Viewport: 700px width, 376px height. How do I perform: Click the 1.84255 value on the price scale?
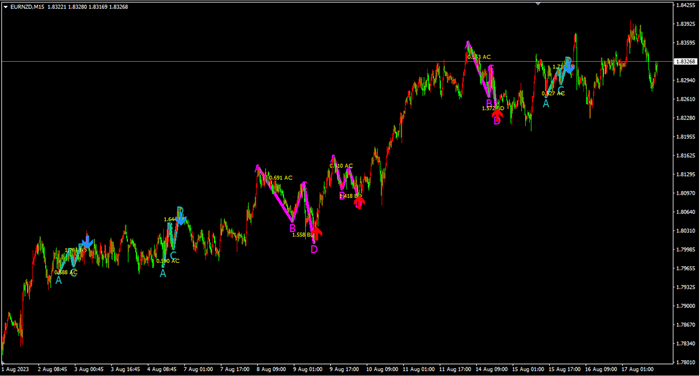[686, 5]
